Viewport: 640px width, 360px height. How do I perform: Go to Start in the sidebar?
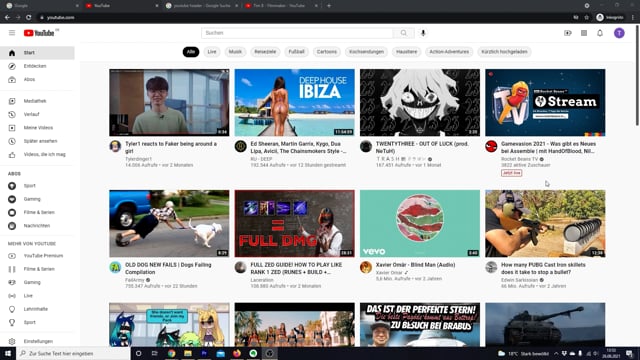tap(37, 53)
